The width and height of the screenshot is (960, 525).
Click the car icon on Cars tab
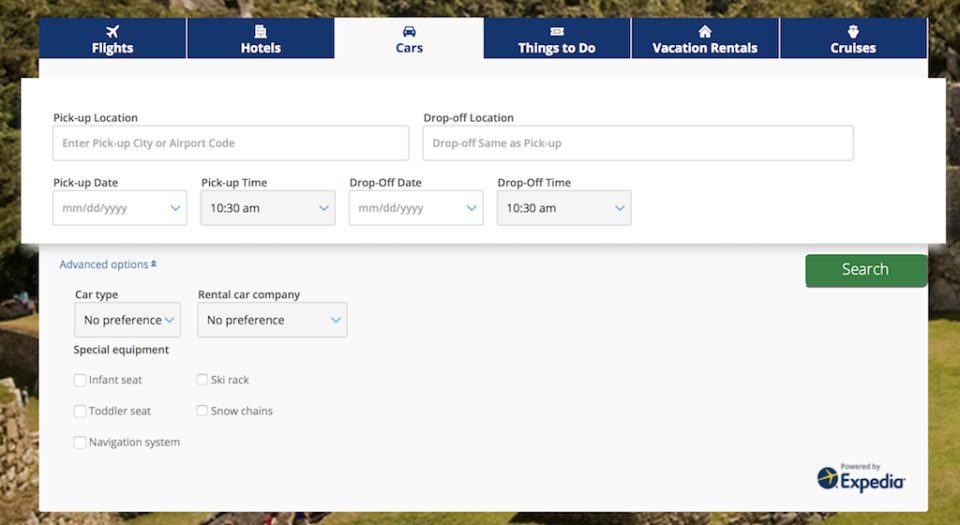pyautogui.click(x=409, y=31)
